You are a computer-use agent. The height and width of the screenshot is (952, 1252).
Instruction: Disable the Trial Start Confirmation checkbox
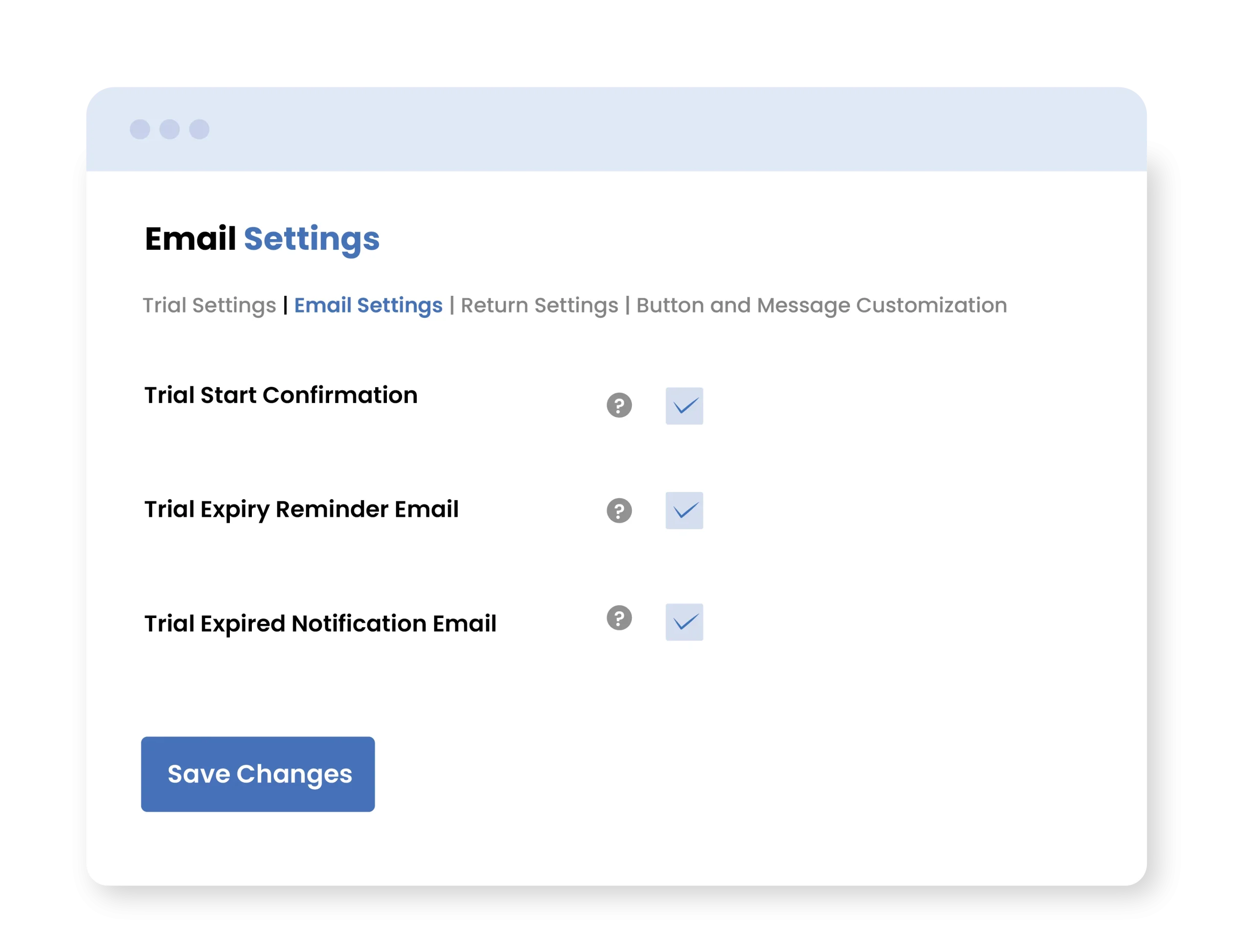point(684,406)
